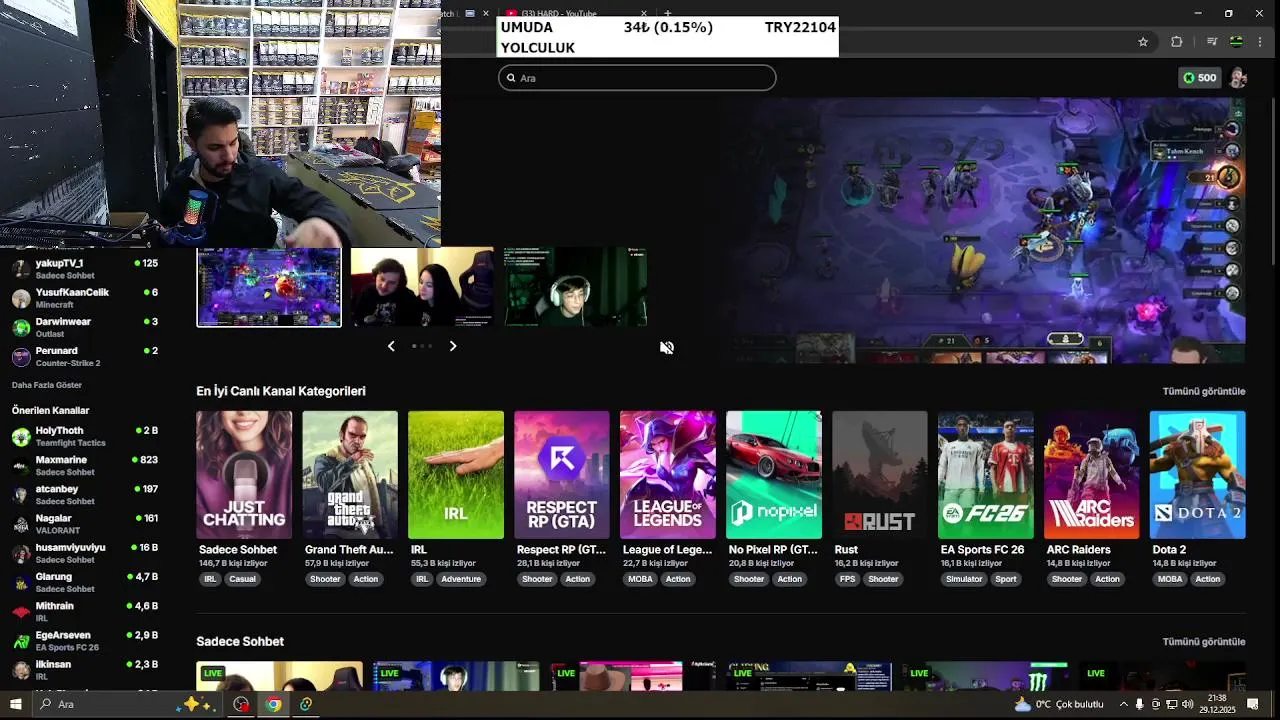Click the Sport tag under EA Sports FC 26

pyautogui.click(x=1006, y=579)
